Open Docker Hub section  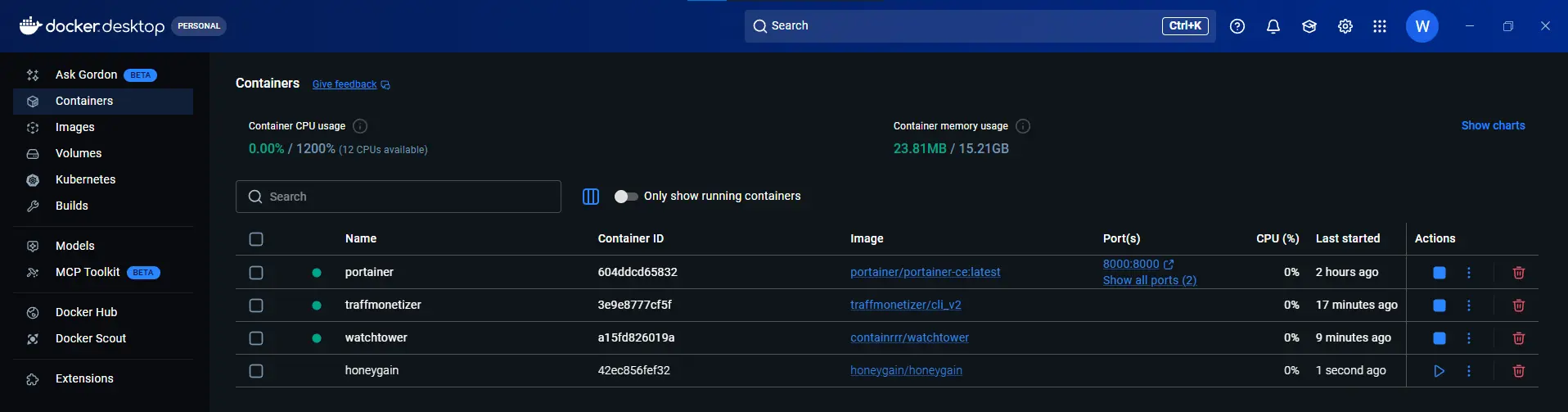tap(103, 313)
